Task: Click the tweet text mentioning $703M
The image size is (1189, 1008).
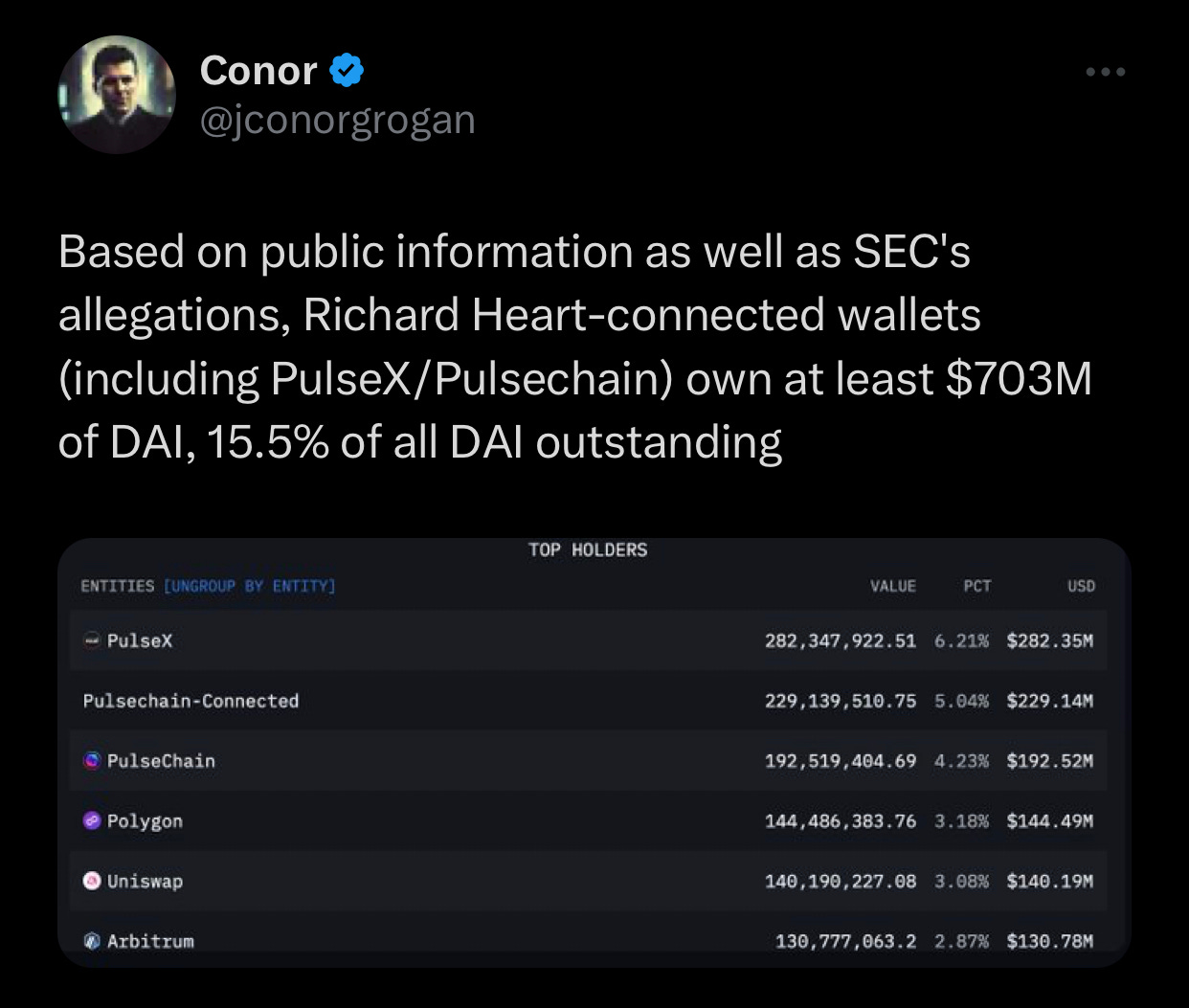Action: coord(574,347)
